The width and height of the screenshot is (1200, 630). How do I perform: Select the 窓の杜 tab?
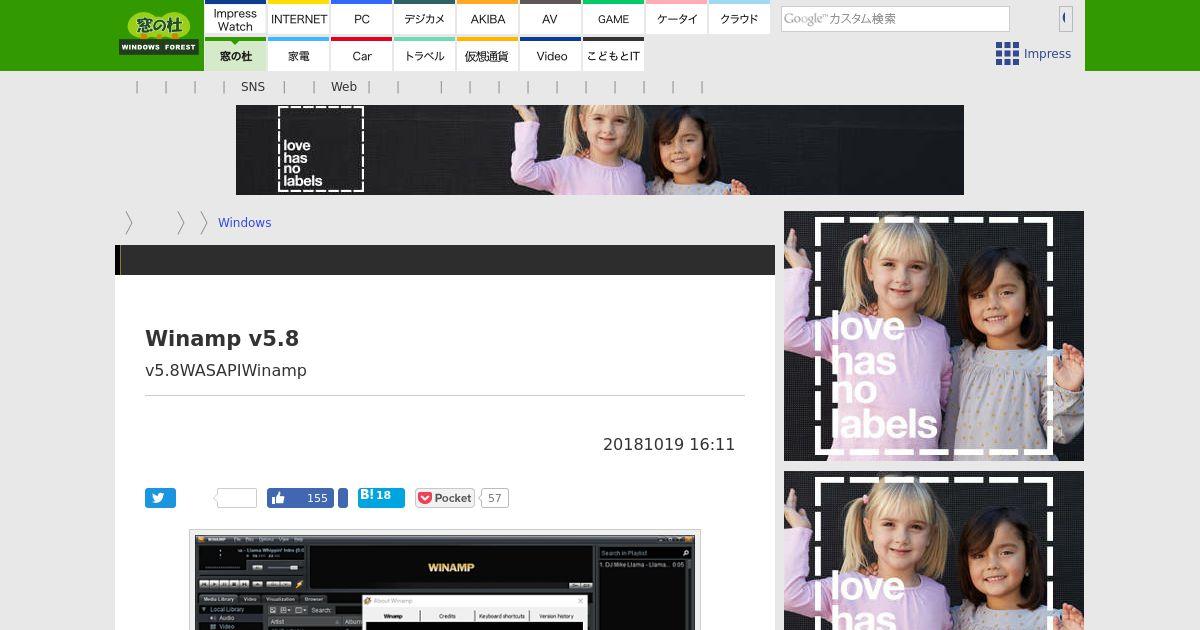235,55
